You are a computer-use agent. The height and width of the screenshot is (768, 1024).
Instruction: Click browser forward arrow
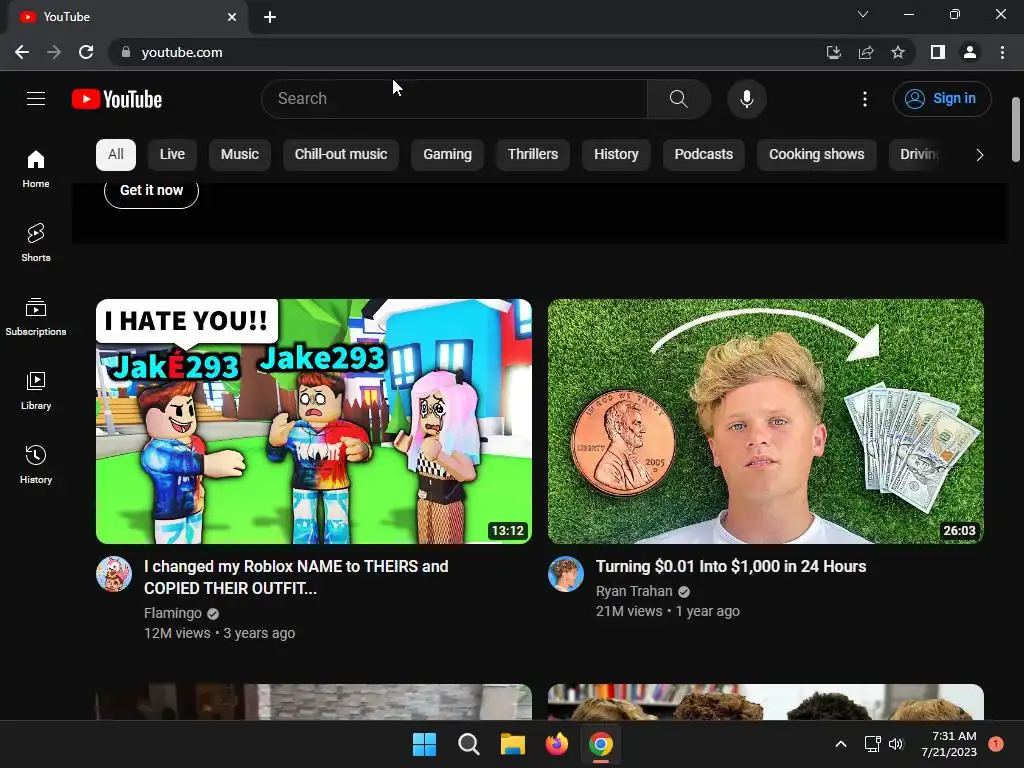[54, 52]
